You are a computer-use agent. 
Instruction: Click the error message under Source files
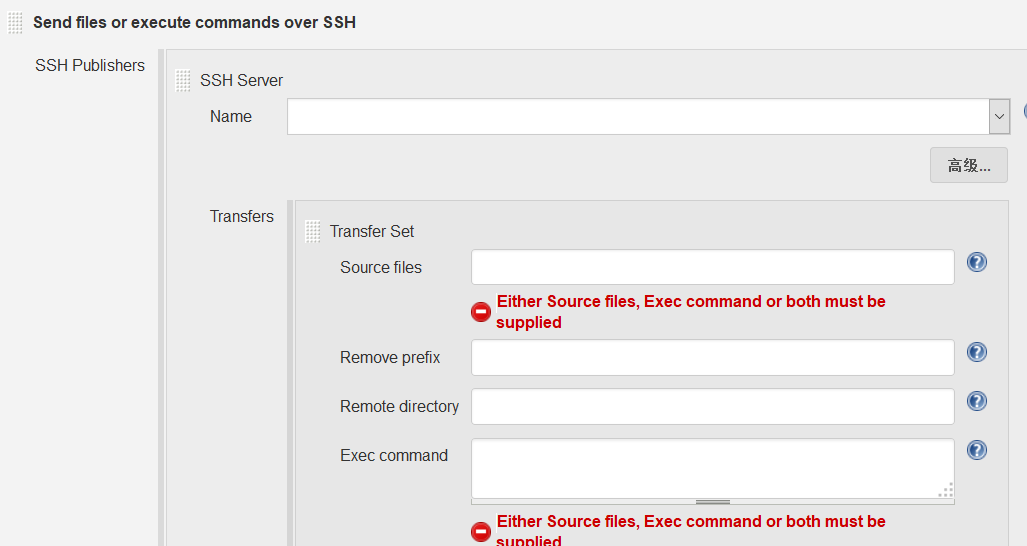(x=691, y=312)
